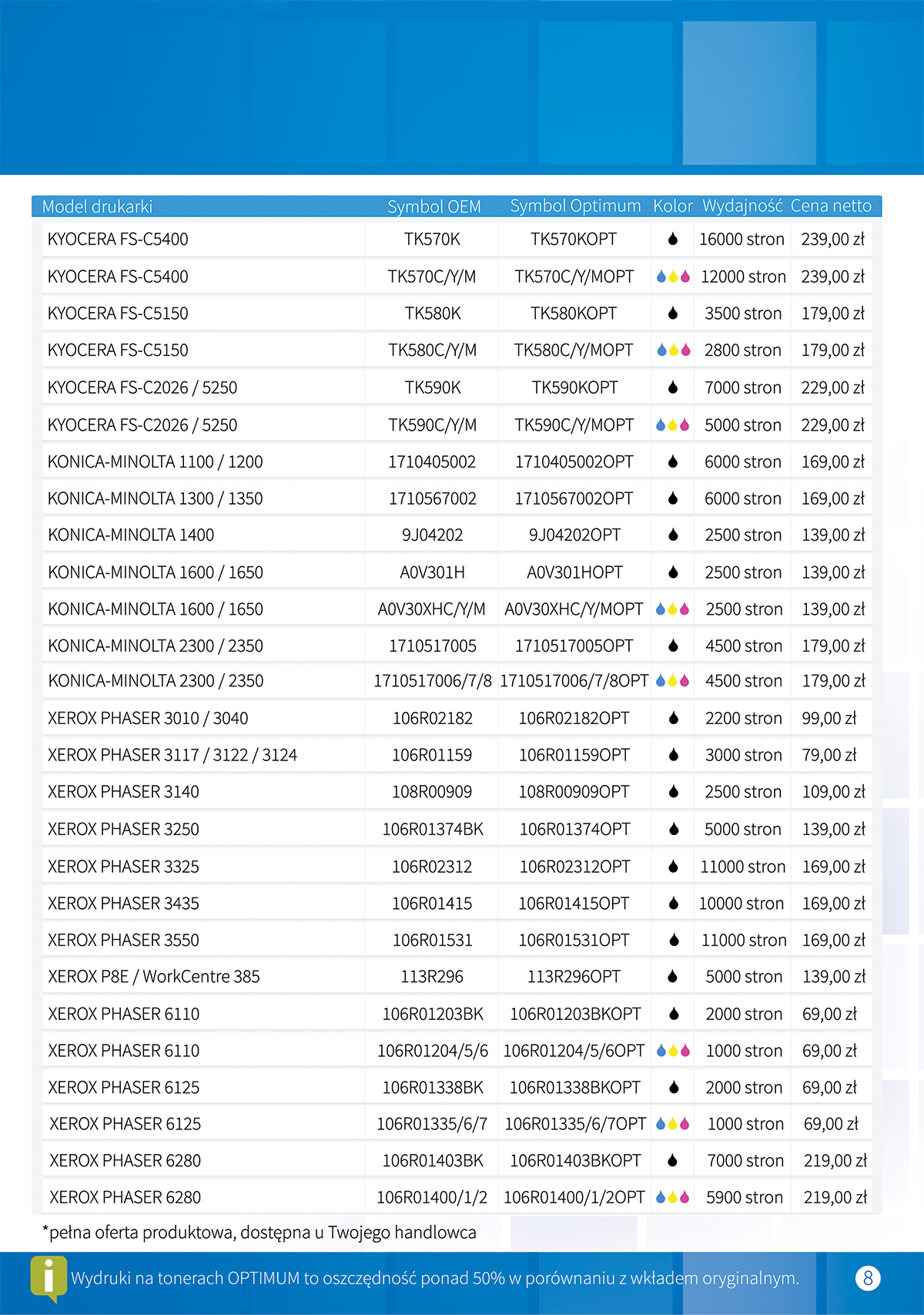
Task: Click the "Cena netto" column header
Action: click(x=831, y=206)
